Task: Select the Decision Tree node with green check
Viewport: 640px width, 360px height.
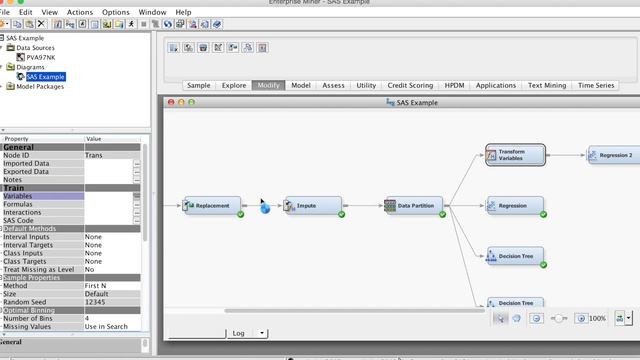Action: coord(515,256)
